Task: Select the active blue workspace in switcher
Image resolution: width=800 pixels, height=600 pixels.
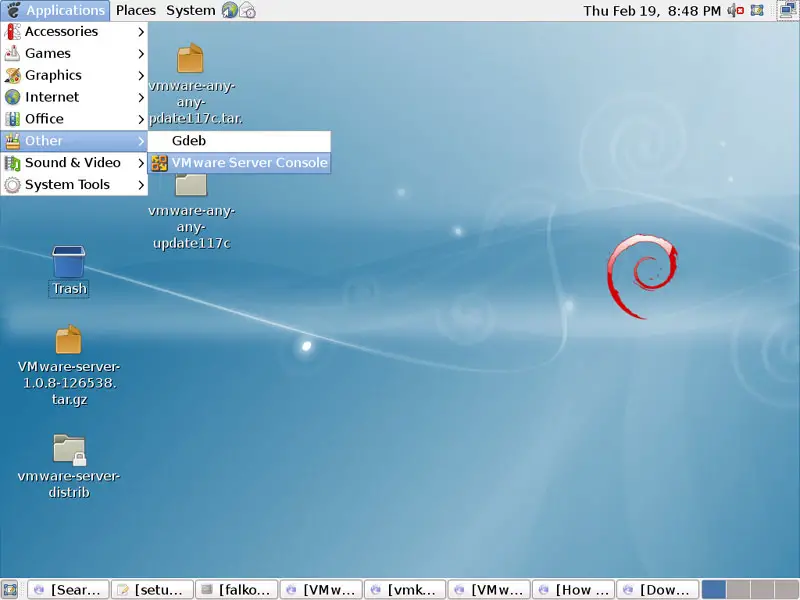Action: pyautogui.click(x=714, y=590)
